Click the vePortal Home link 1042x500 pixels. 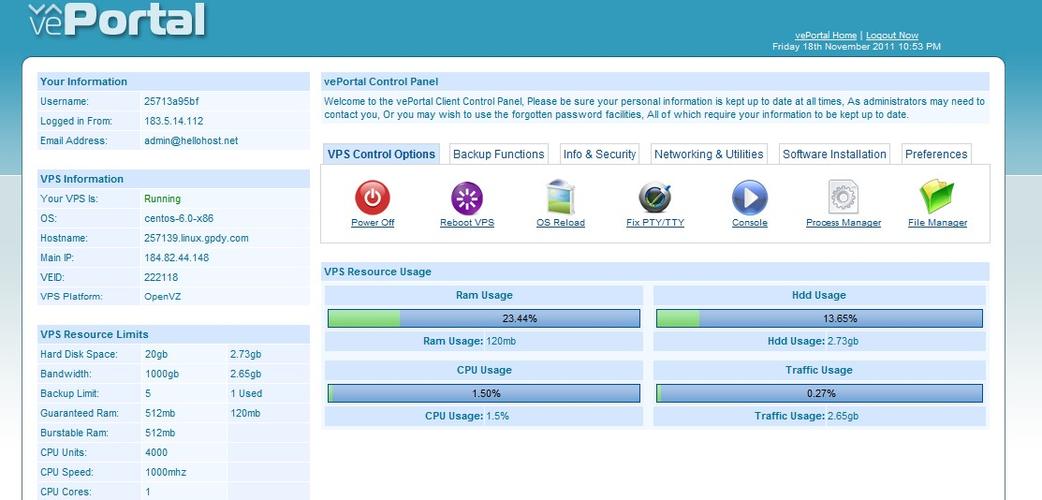825,35
